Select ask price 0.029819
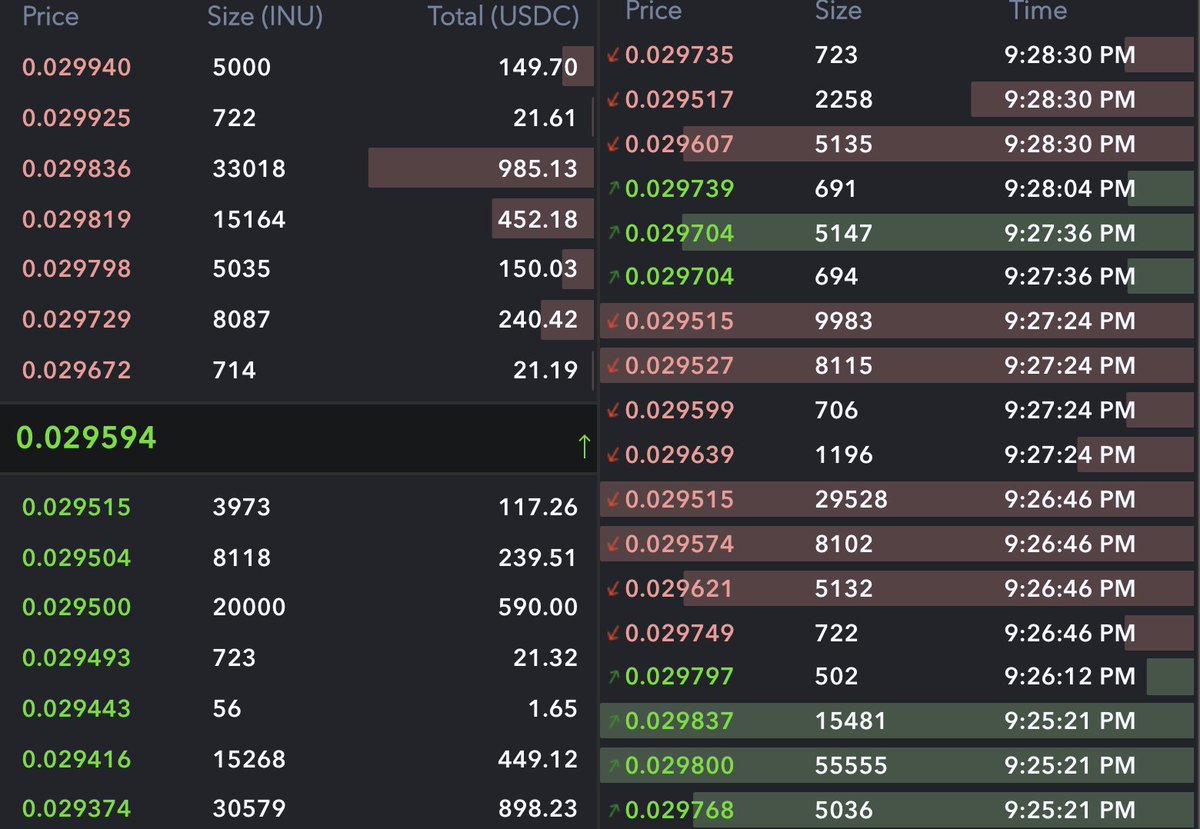This screenshot has width=1200, height=829. tap(76, 219)
